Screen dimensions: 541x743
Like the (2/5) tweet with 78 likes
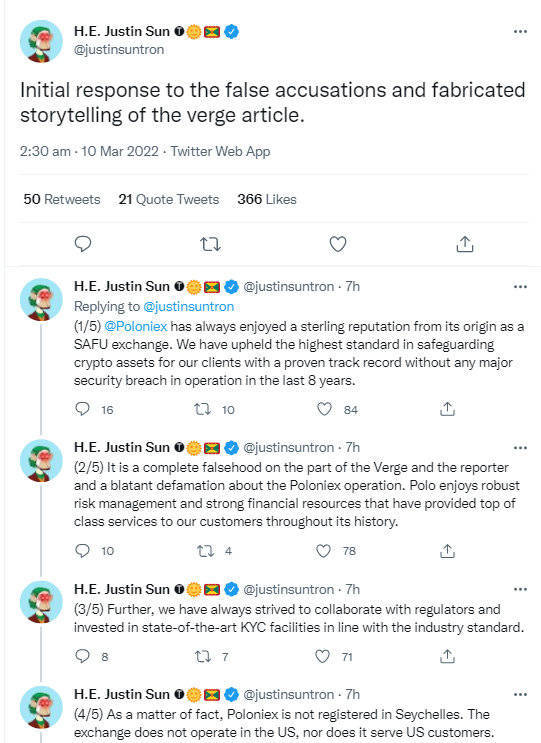click(324, 551)
